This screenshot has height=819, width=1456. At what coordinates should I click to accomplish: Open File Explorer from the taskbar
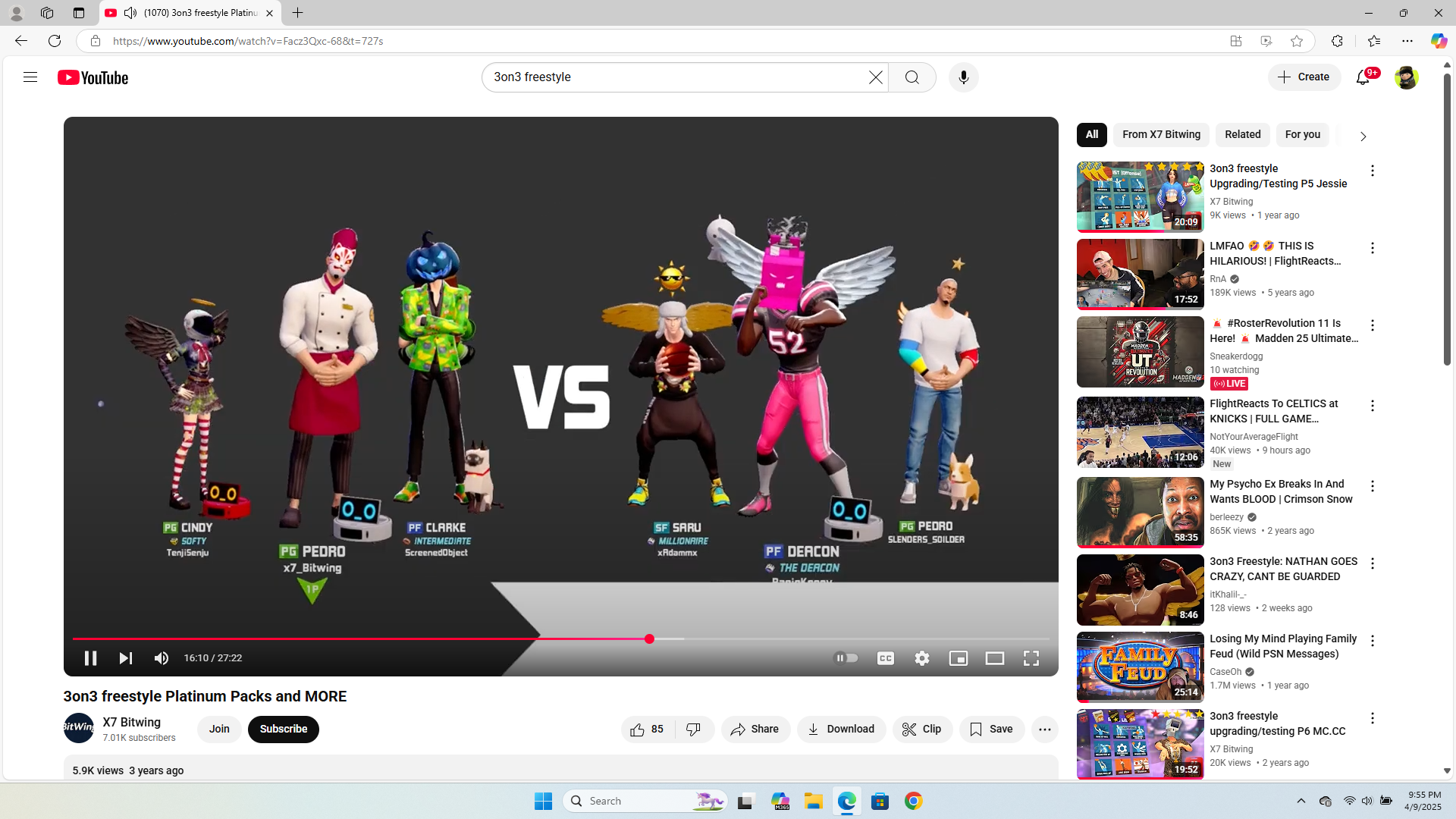coord(813,801)
